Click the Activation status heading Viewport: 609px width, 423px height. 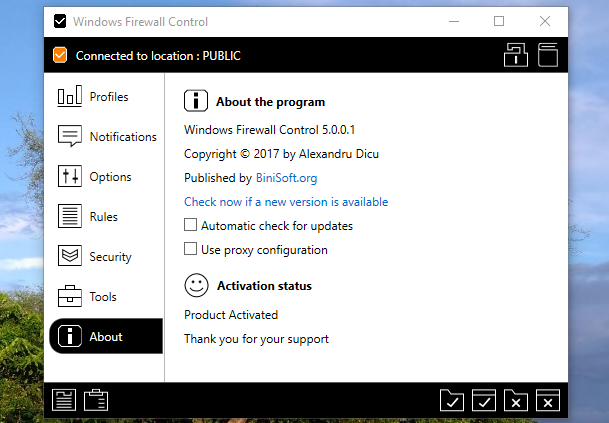[x=264, y=286]
